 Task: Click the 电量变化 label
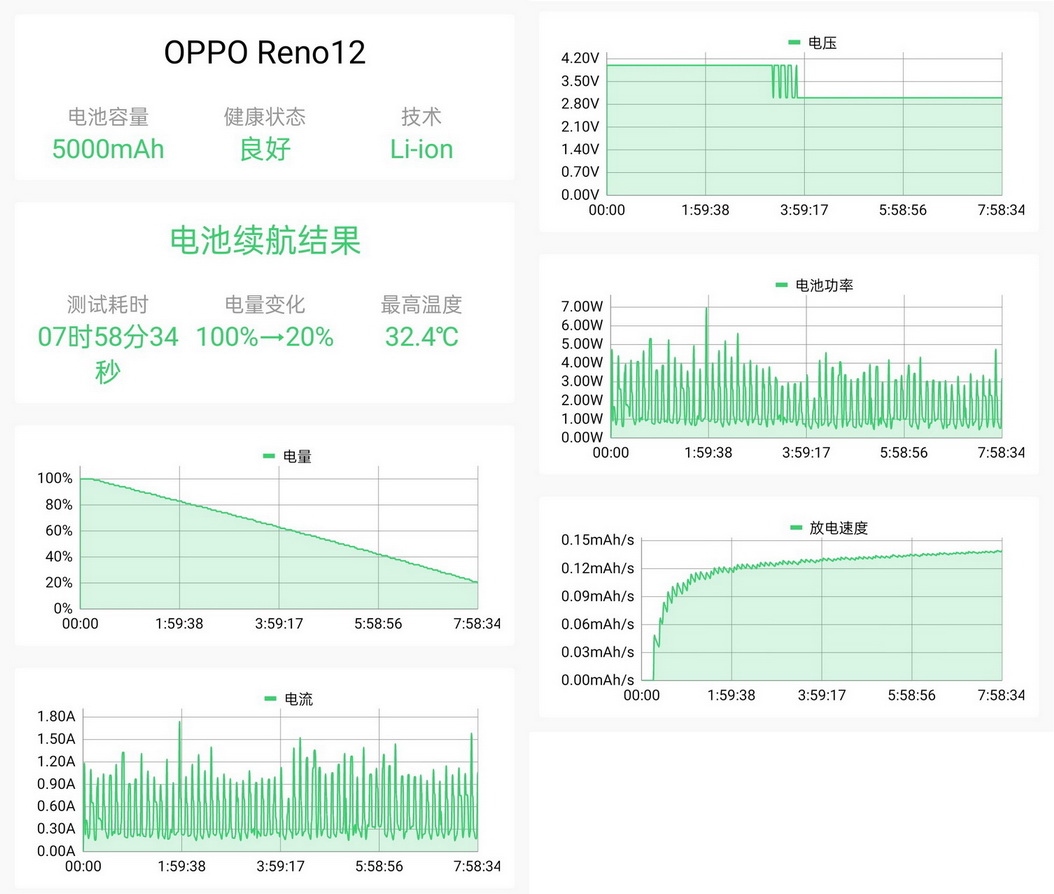265,304
